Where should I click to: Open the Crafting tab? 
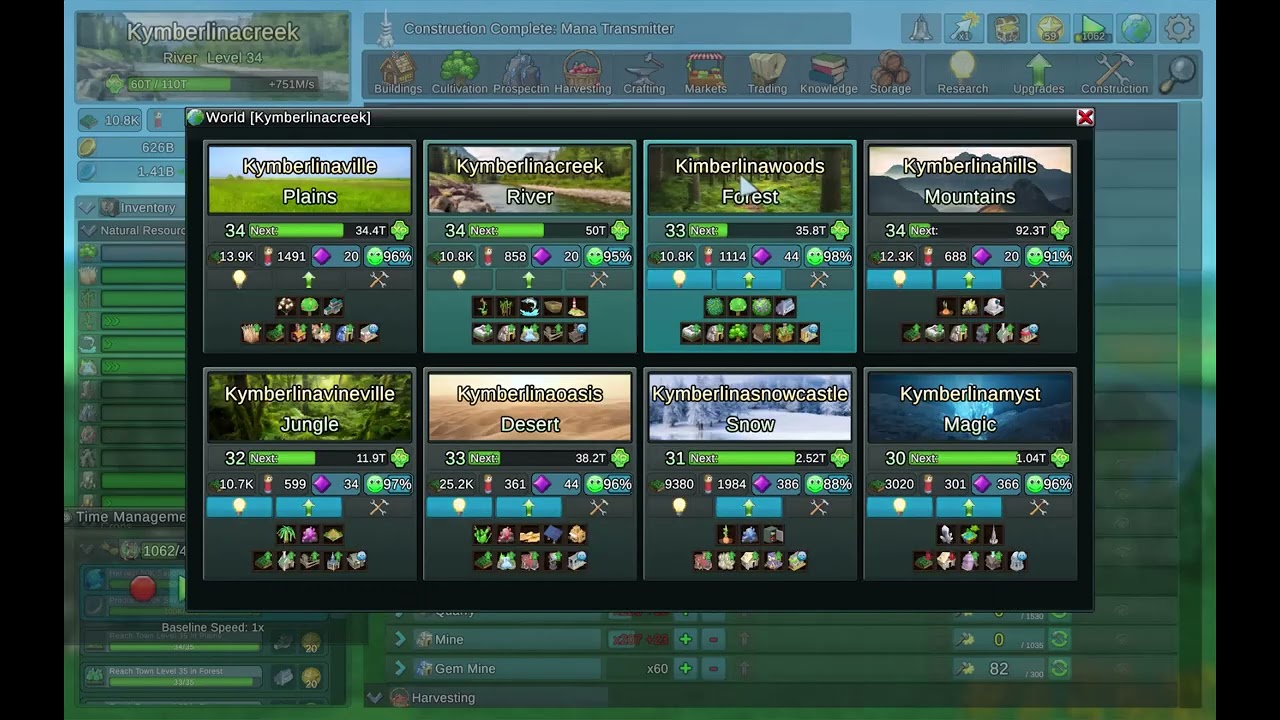click(x=644, y=73)
